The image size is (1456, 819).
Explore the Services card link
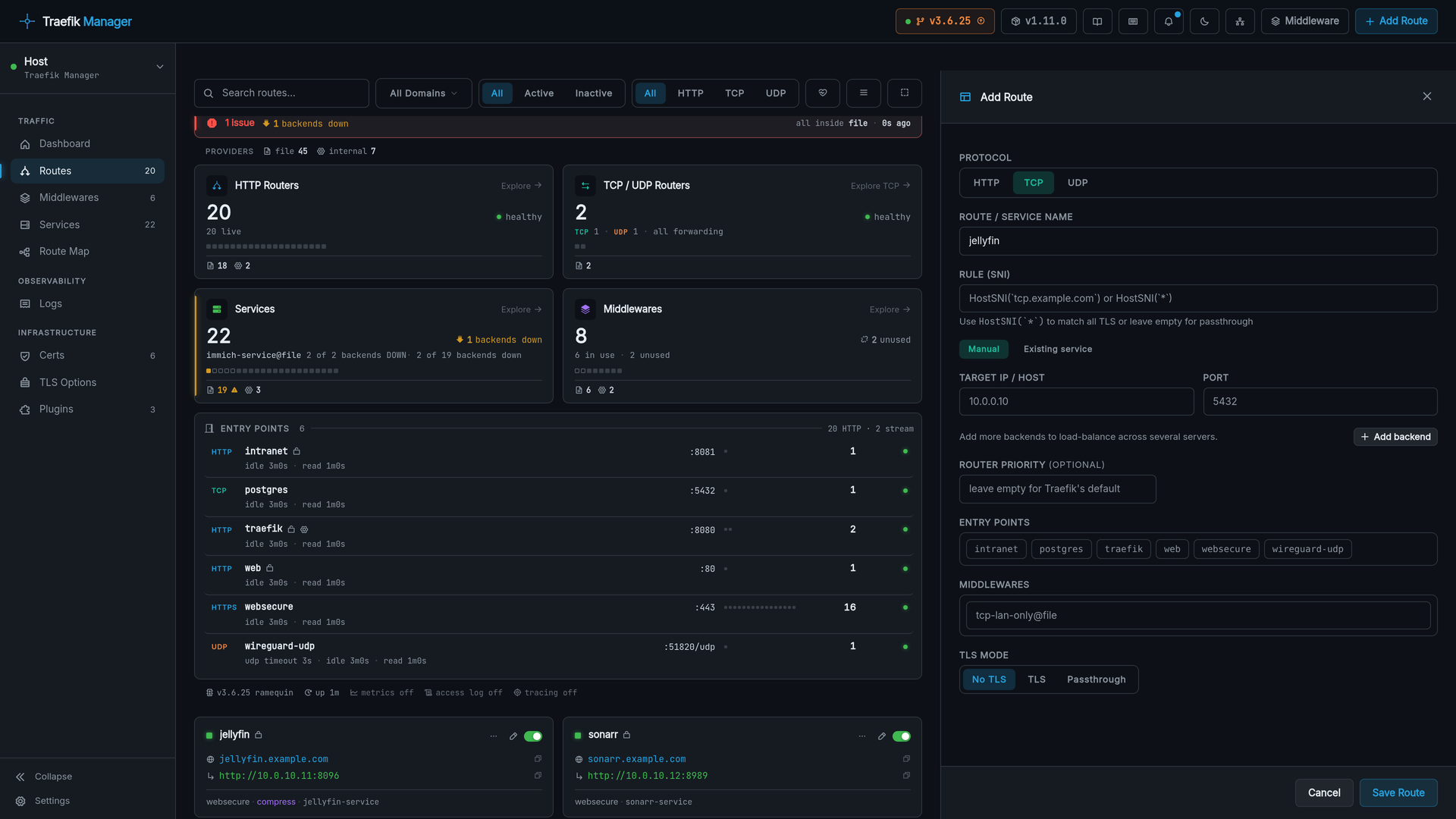pyautogui.click(x=522, y=309)
